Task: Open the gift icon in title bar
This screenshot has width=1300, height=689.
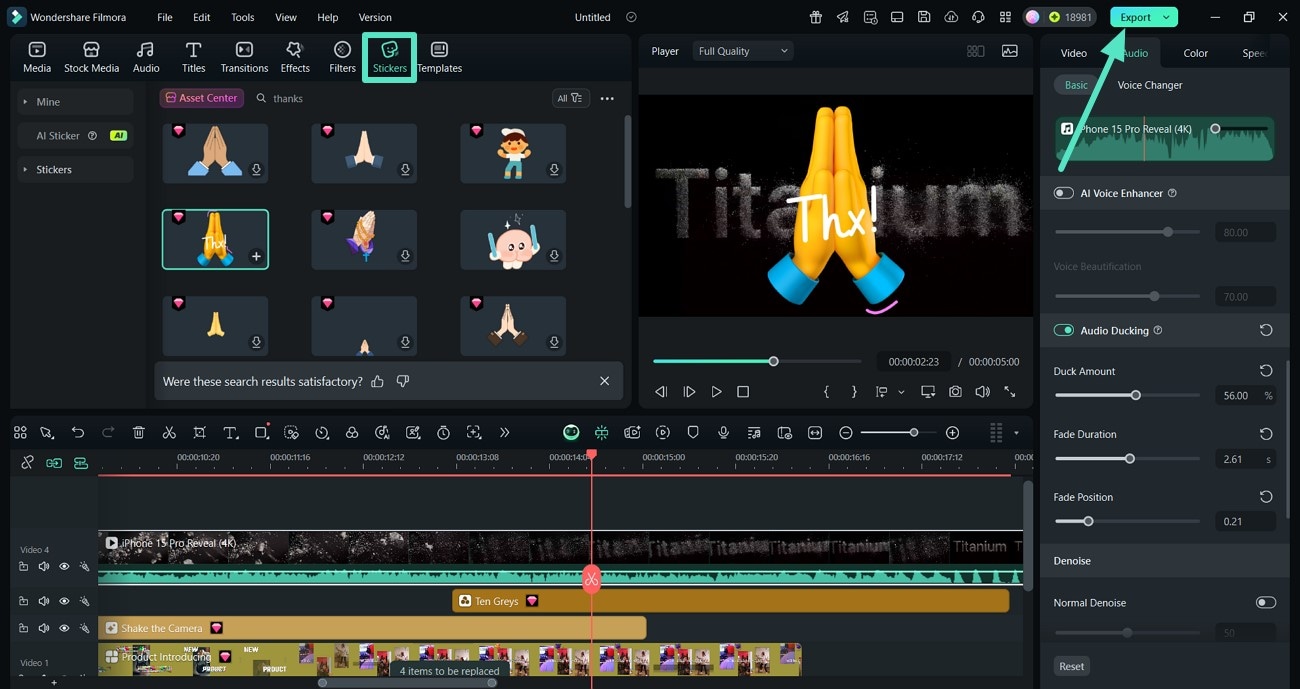Action: tap(816, 17)
